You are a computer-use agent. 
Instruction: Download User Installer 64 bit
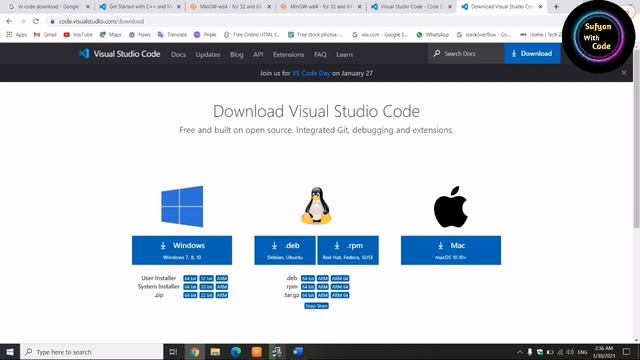[190, 278]
